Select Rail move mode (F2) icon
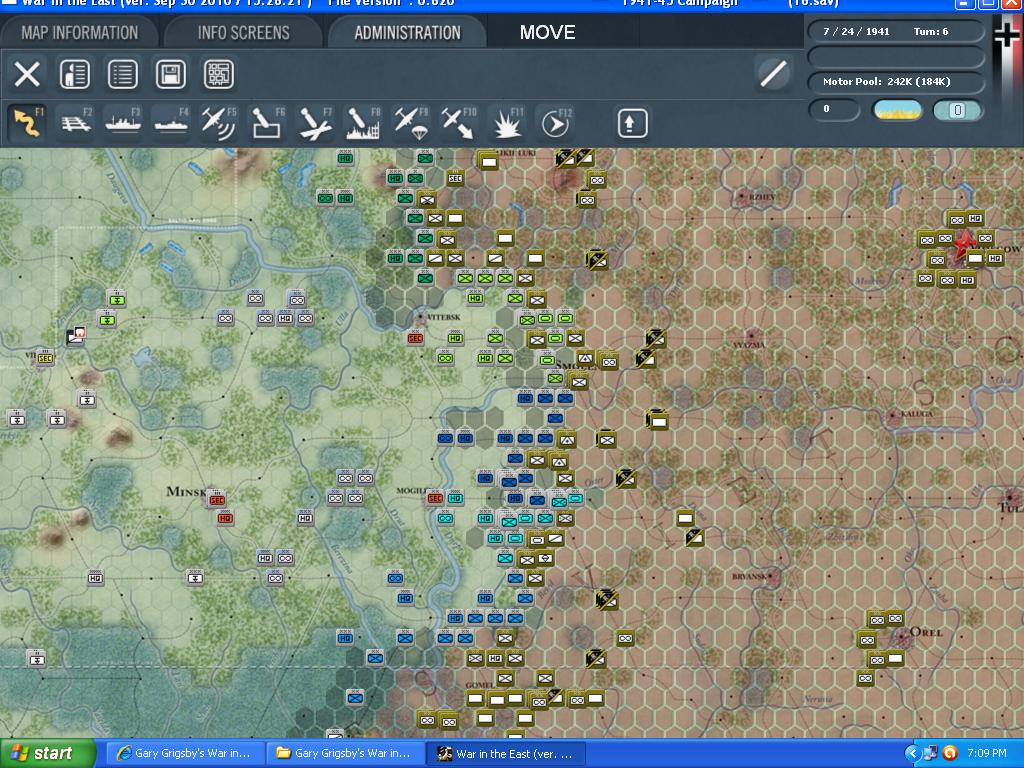The width and height of the screenshot is (1024, 768). click(76, 123)
